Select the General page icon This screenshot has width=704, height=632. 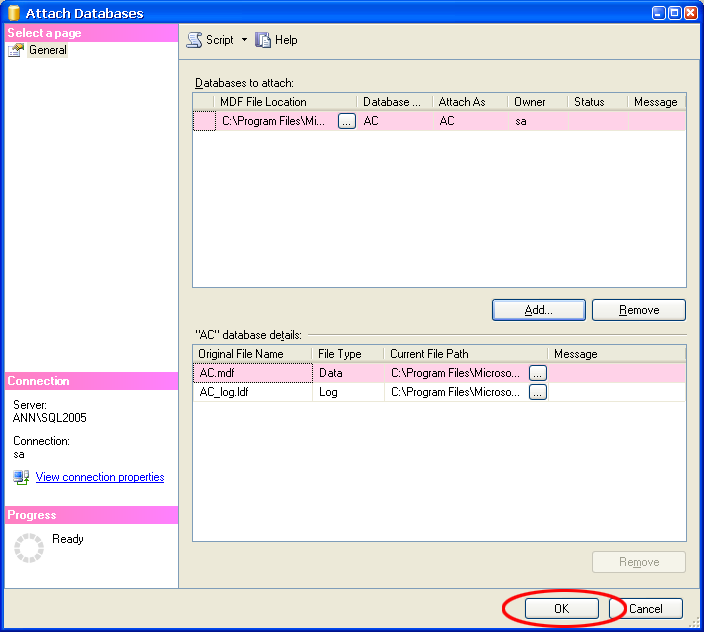(16, 50)
